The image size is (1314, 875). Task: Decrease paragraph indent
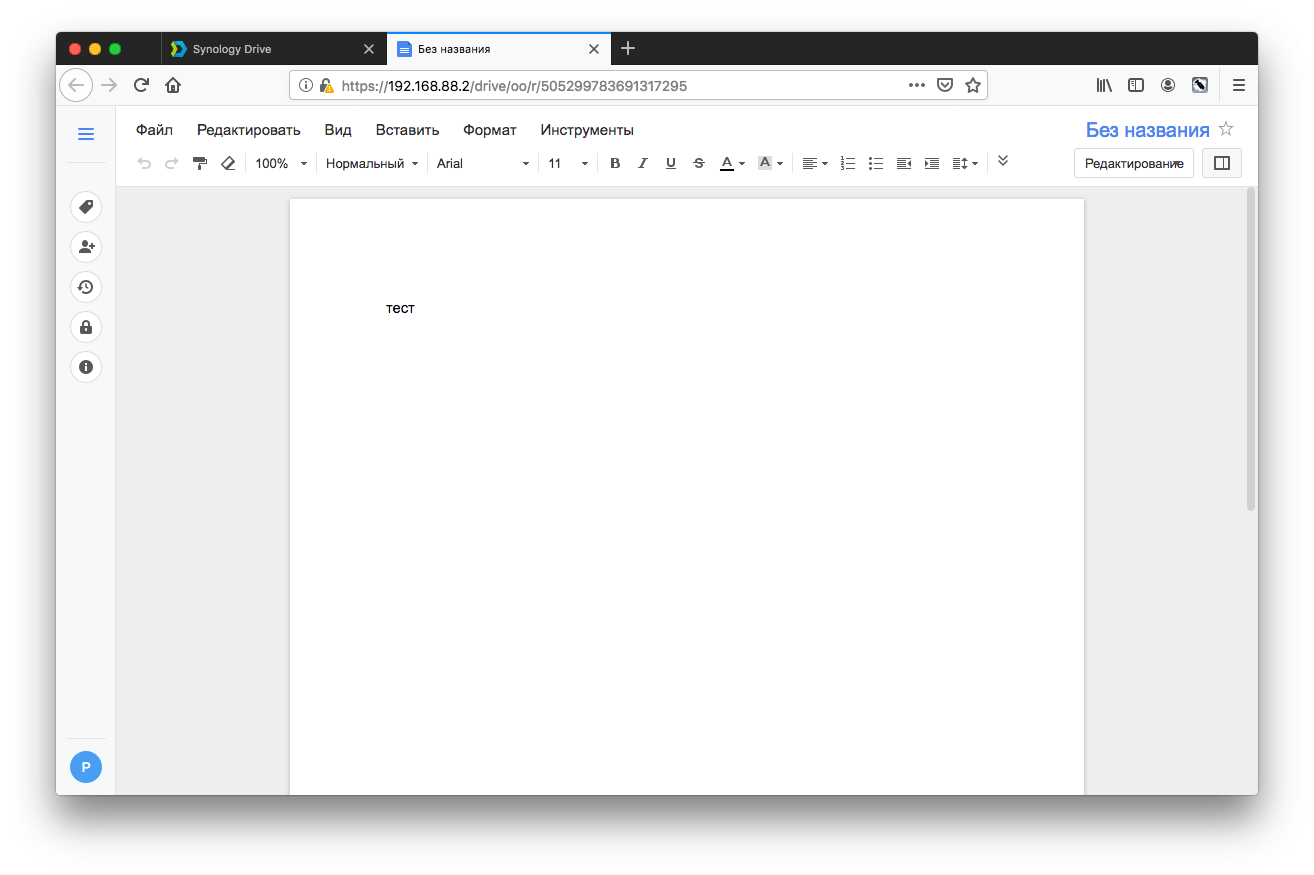904,163
